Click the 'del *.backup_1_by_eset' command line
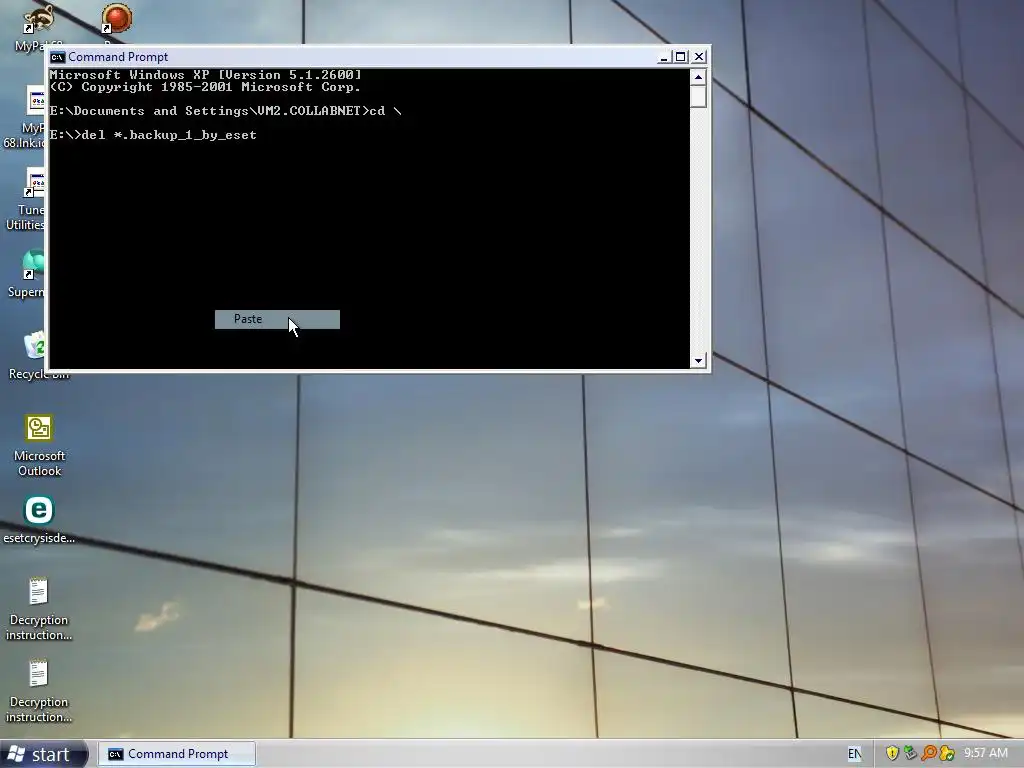Image resolution: width=1024 pixels, height=768 pixels. coord(153,135)
